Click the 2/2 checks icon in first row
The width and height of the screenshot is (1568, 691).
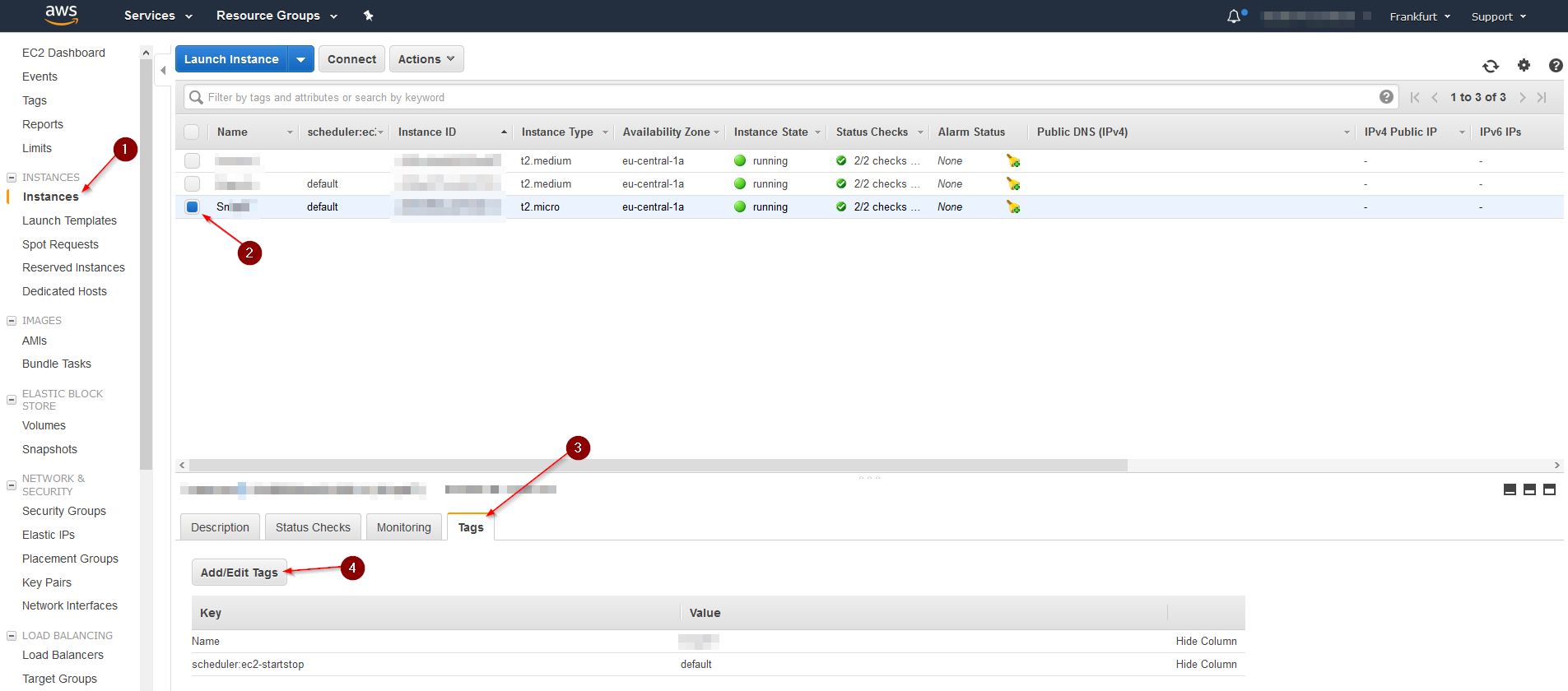841,160
